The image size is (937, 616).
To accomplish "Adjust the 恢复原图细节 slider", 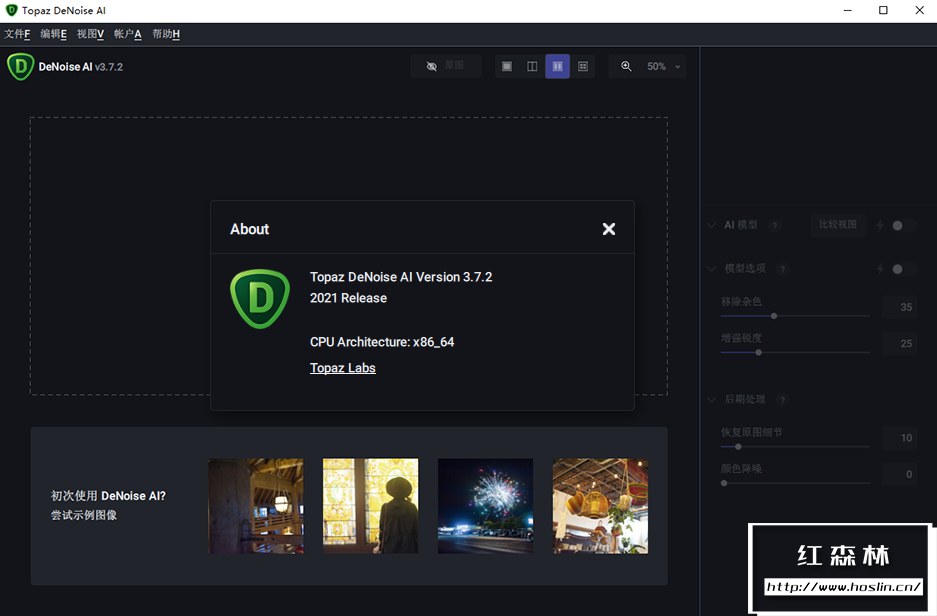I will point(795,446).
